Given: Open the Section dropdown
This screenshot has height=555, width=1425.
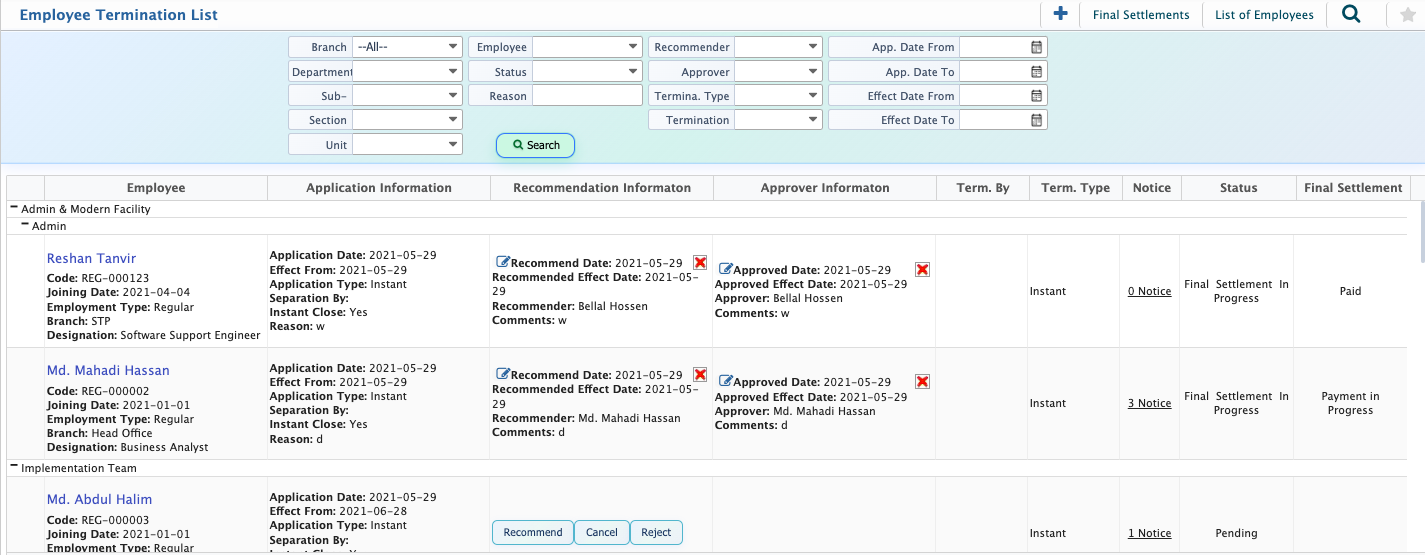Looking at the screenshot, I should 407,120.
